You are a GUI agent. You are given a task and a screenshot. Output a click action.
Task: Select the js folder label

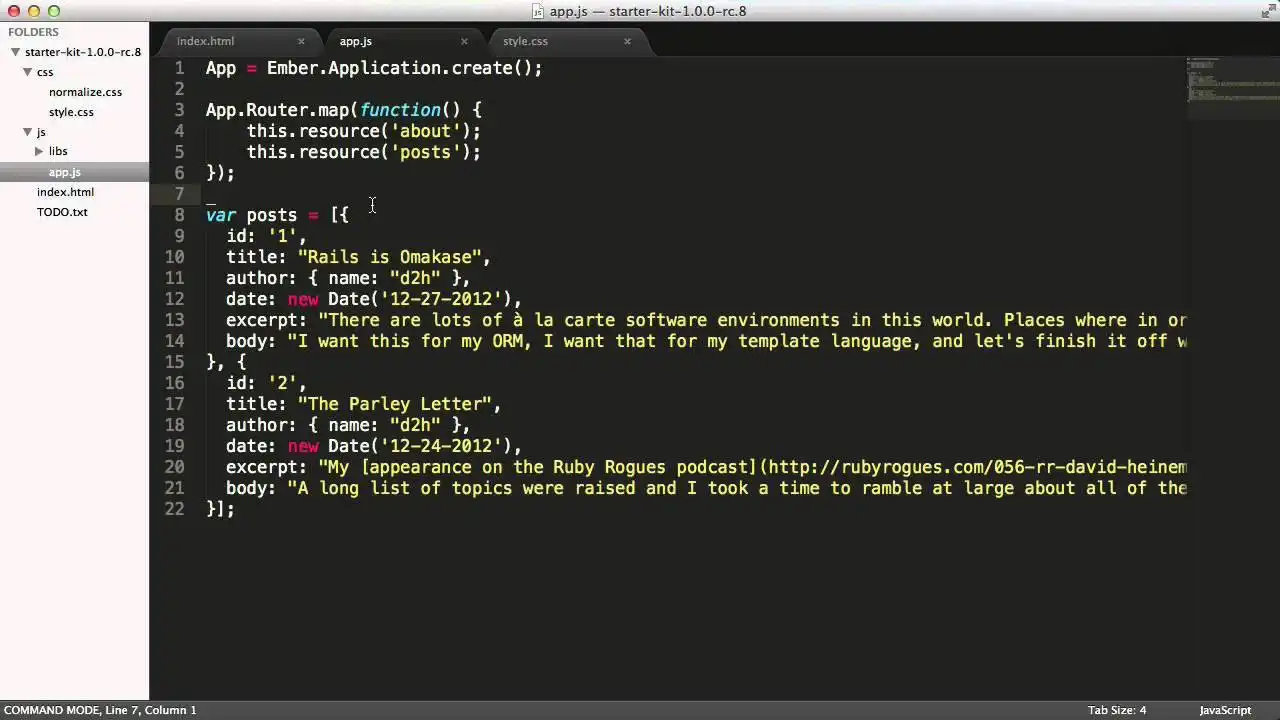point(41,132)
